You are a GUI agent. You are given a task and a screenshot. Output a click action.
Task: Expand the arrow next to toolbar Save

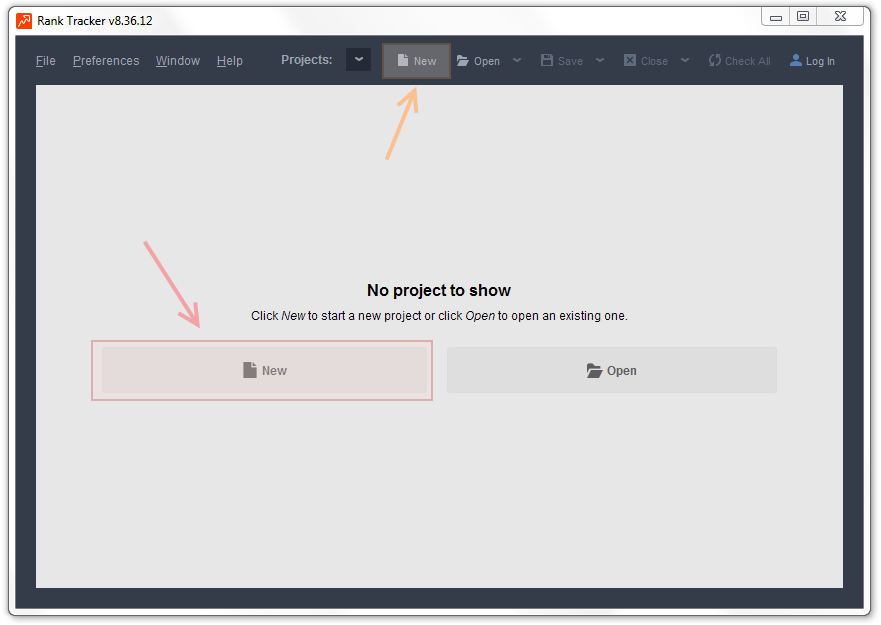pos(600,60)
